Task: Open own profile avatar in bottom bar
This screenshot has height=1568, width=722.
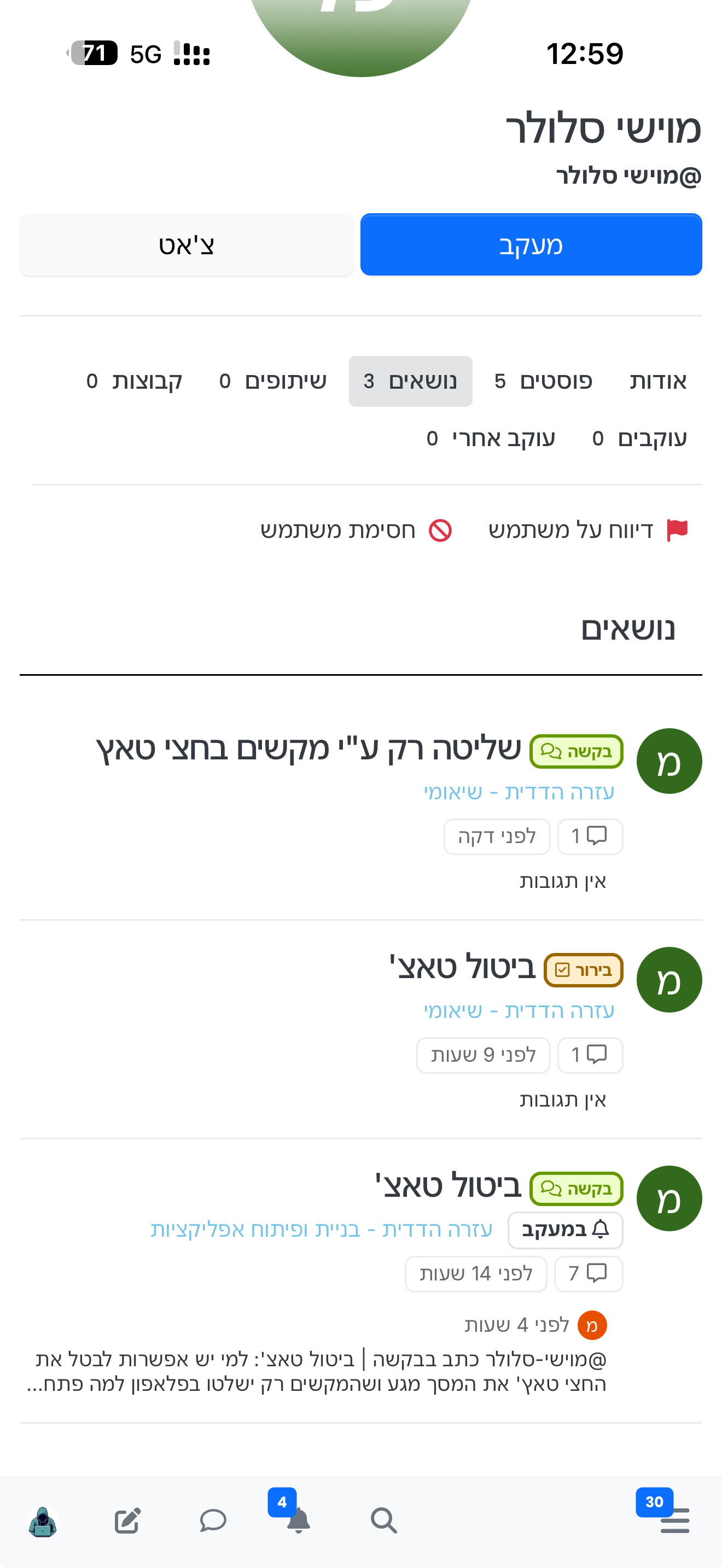Action: [x=43, y=1521]
